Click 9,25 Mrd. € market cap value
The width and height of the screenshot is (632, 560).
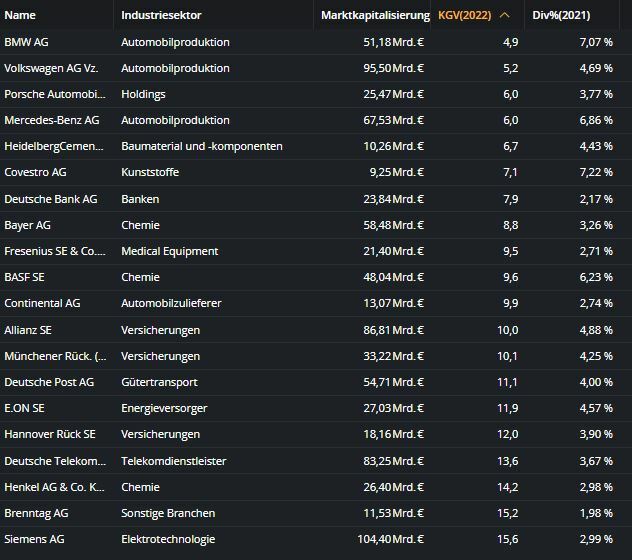(397, 172)
